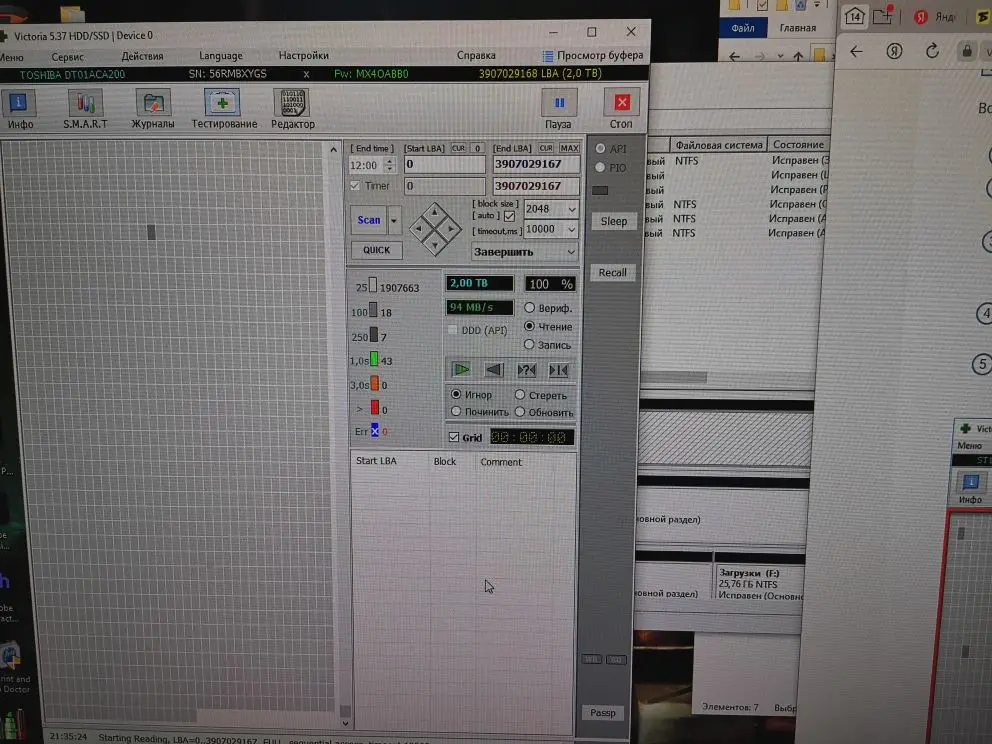
Task: Click the back arrow in File Explorer window
Action: click(x=735, y=56)
